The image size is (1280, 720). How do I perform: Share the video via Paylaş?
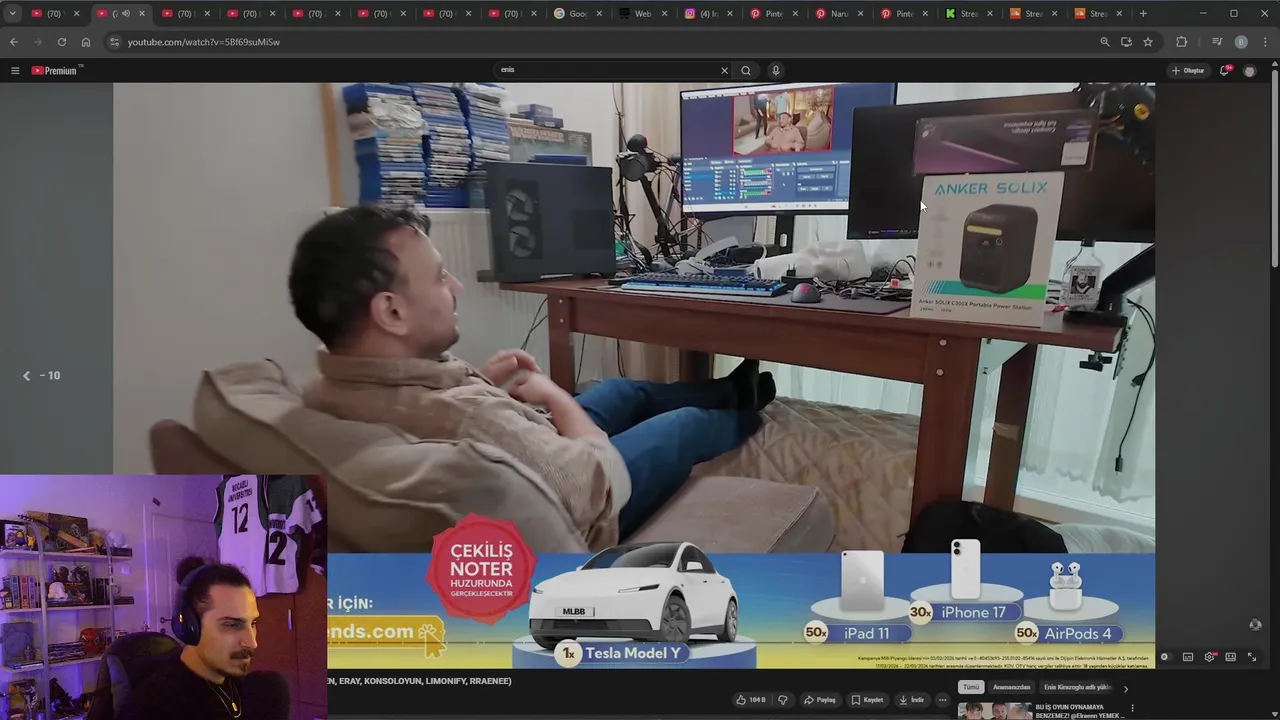coord(820,700)
